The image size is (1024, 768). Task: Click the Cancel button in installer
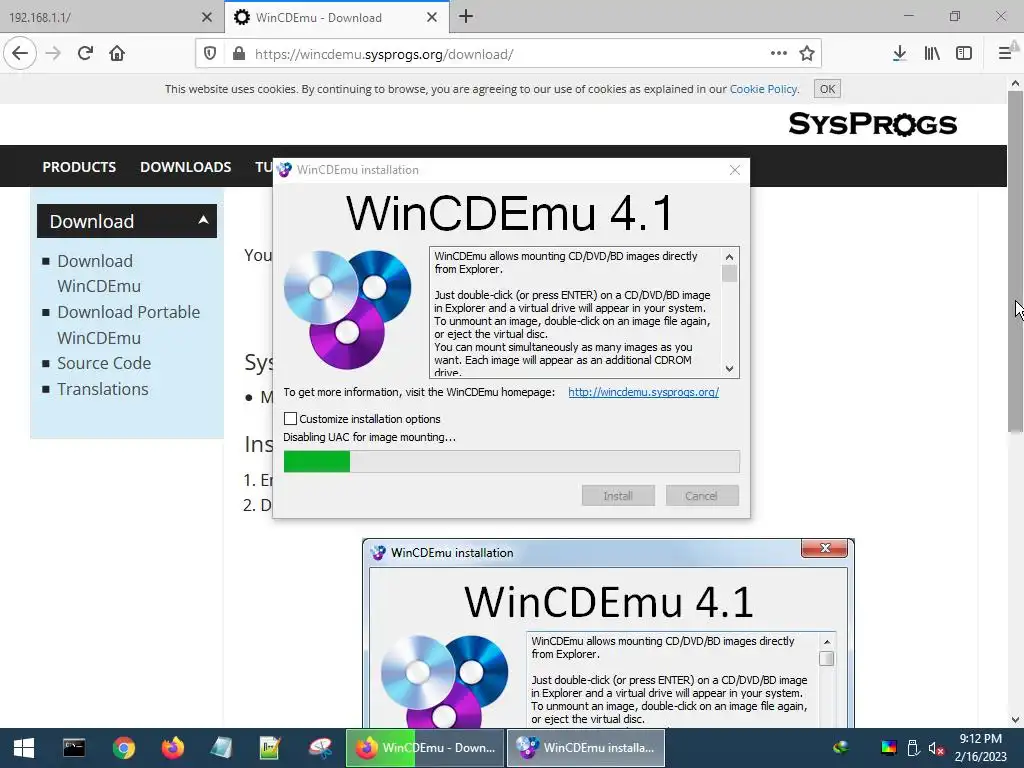[x=701, y=496]
